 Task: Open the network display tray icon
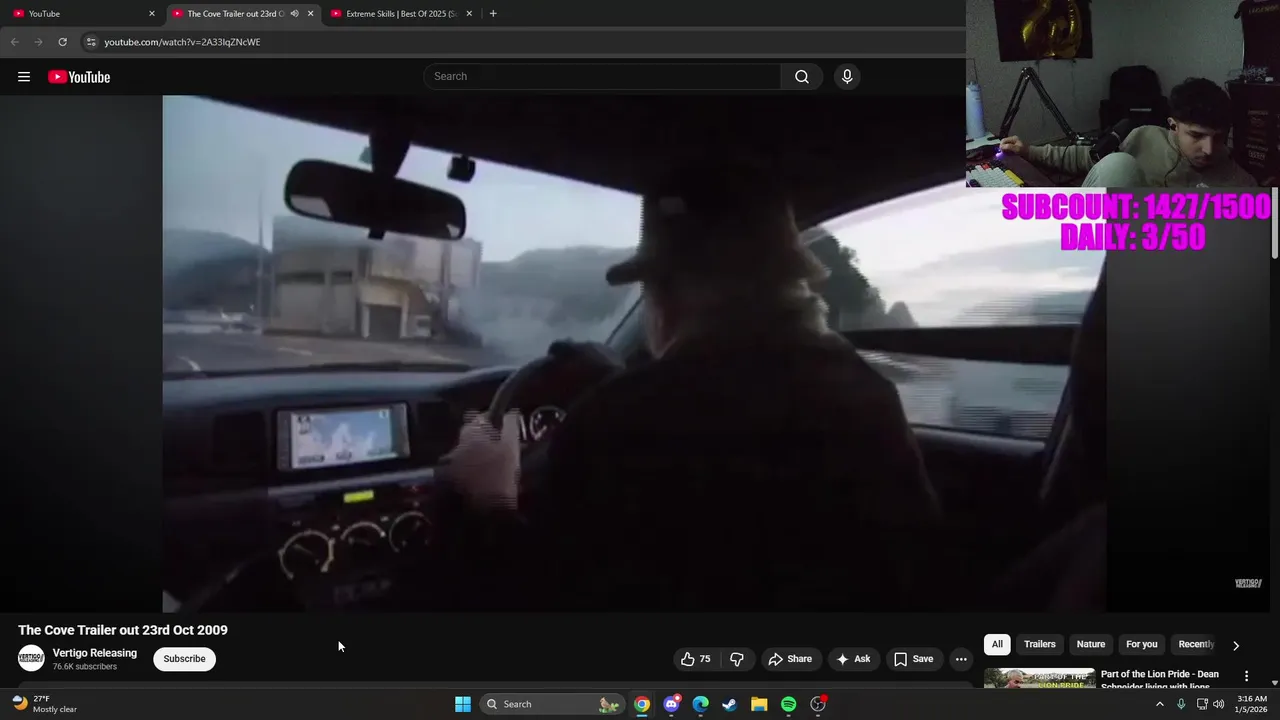click(1202, 704)
